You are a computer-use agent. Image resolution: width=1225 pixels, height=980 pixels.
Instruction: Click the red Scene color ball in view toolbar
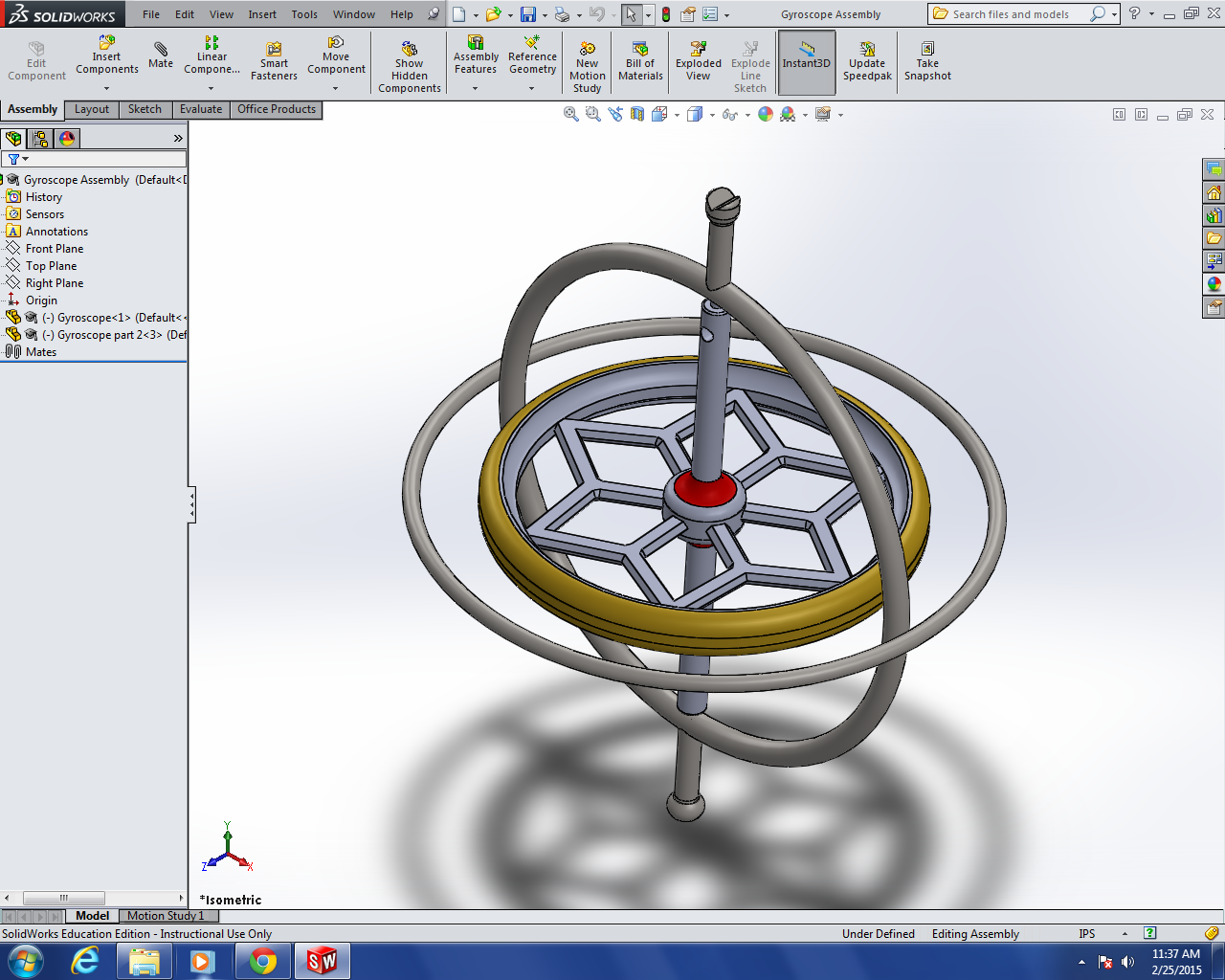click(x=788, y=113)
